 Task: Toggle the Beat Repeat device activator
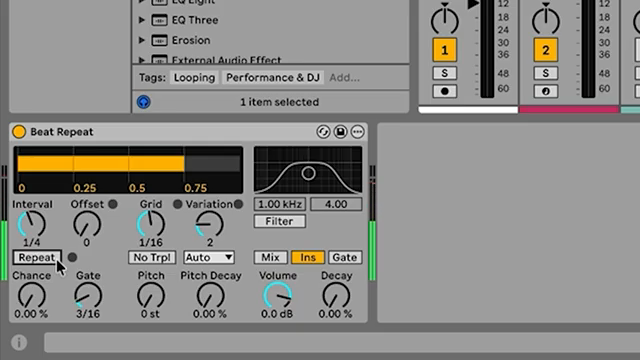pyautogui.click(x=19, y=132)
